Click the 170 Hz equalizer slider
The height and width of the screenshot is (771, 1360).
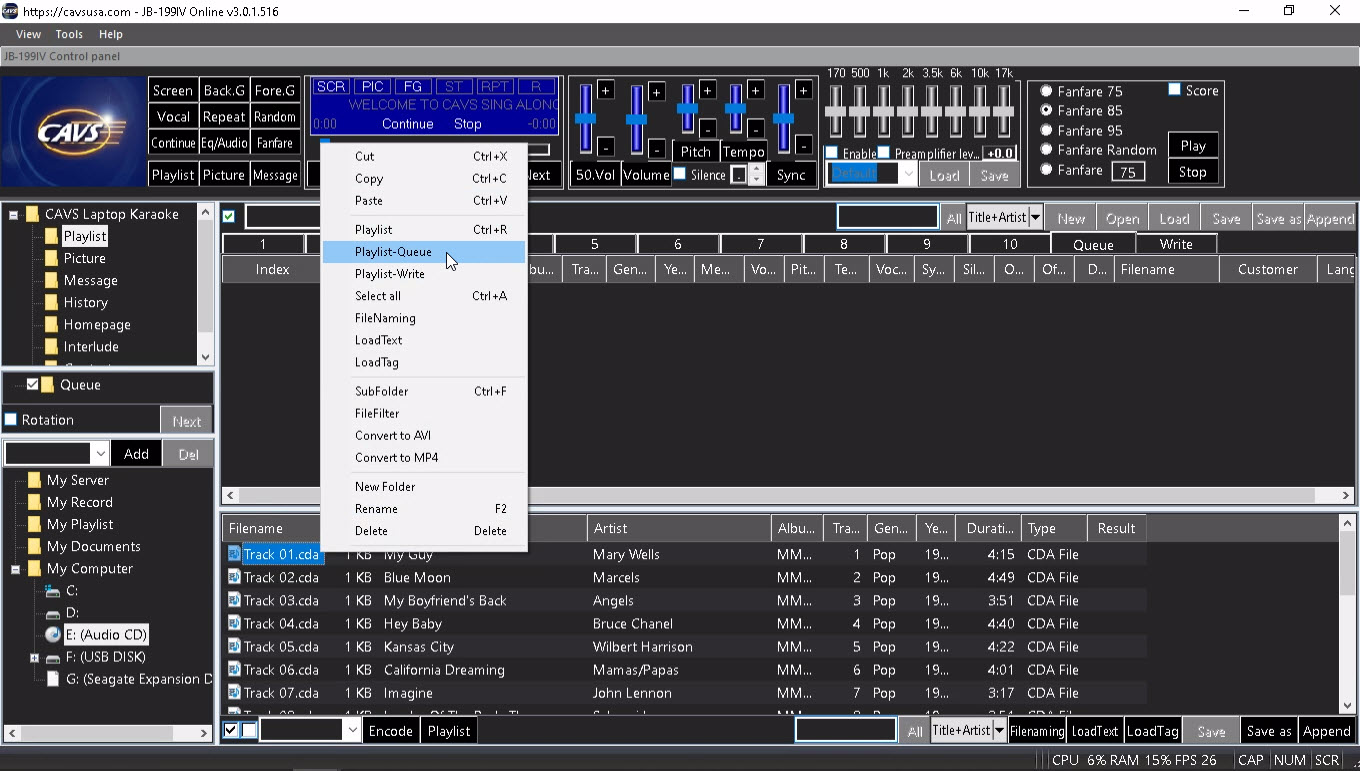[x=836, y=112]
